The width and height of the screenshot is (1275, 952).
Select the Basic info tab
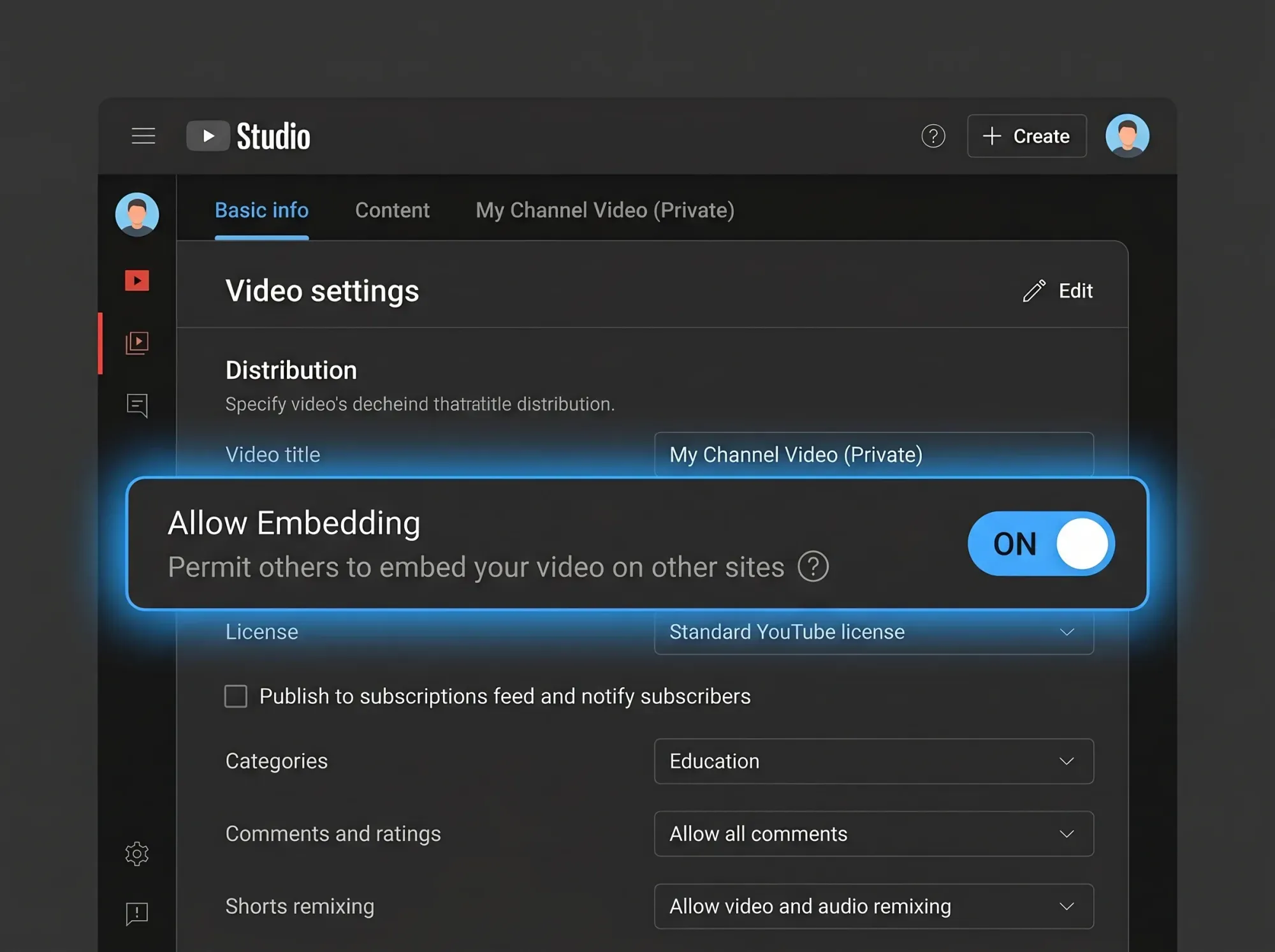pyautogui.click(x=261, y=210)
